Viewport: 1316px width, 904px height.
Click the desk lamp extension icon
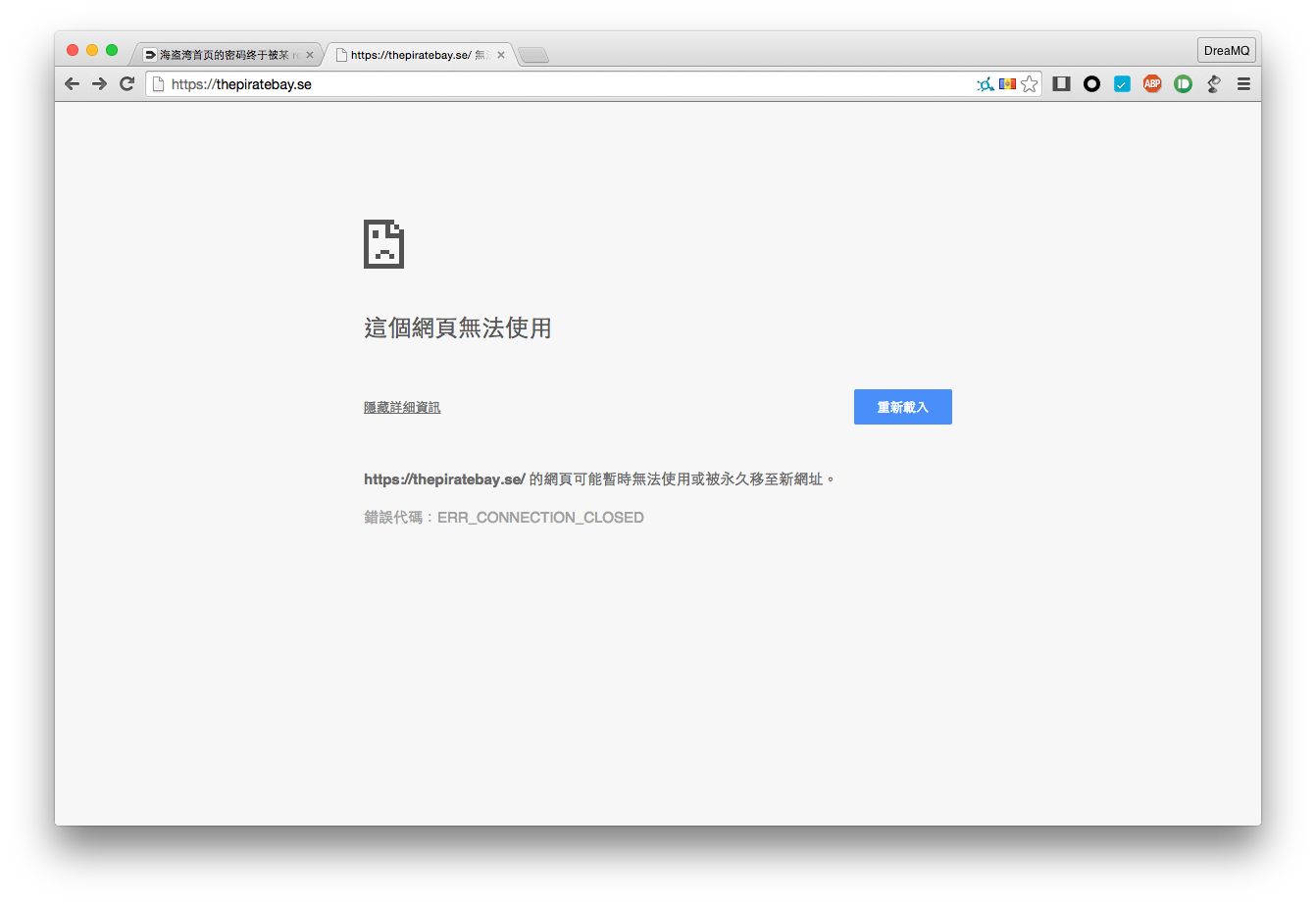pyautogui.click(x=1213, y=84)
